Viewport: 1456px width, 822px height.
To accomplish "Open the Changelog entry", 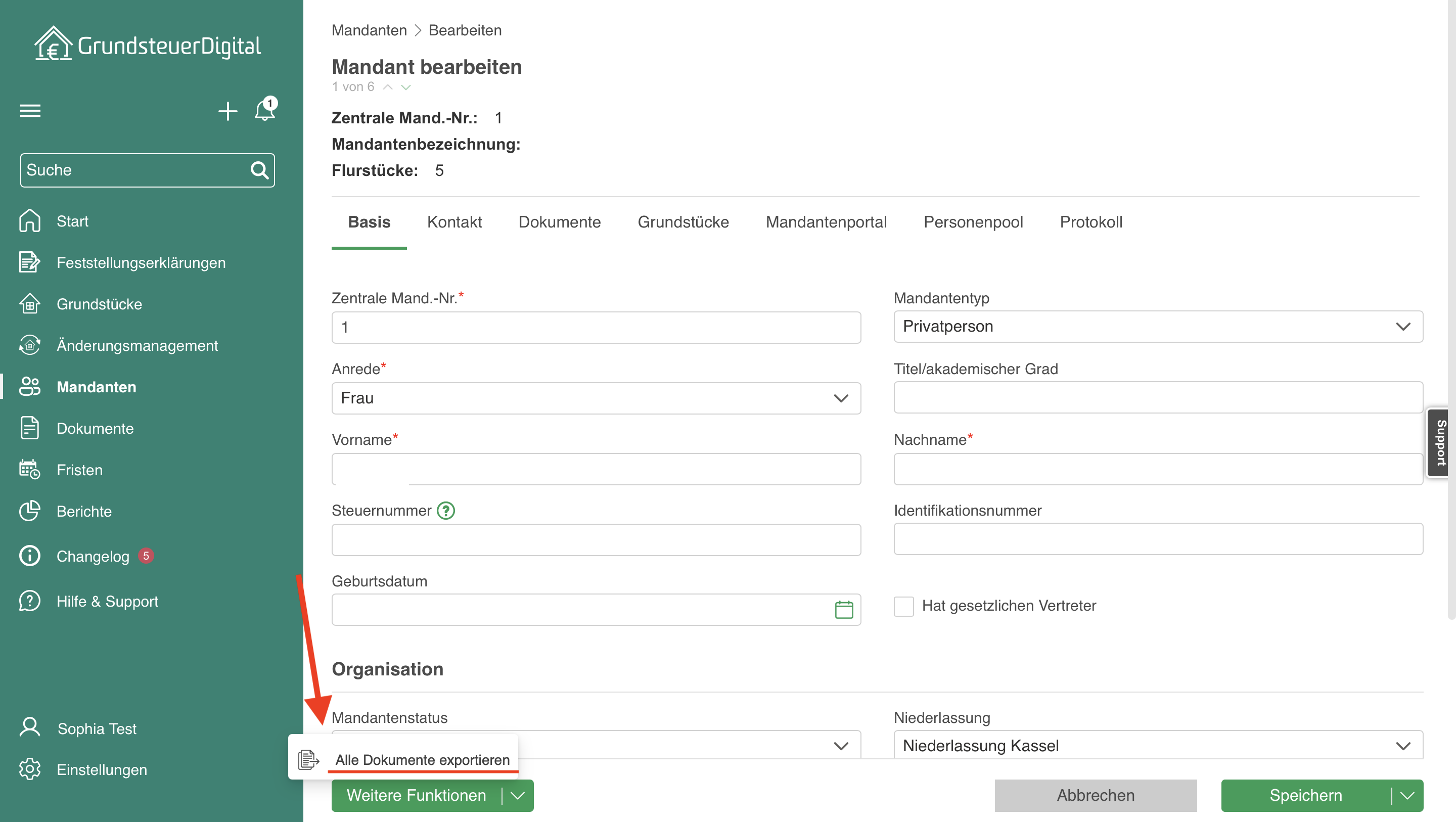I will pyautogui.click(x=93, y=556).
